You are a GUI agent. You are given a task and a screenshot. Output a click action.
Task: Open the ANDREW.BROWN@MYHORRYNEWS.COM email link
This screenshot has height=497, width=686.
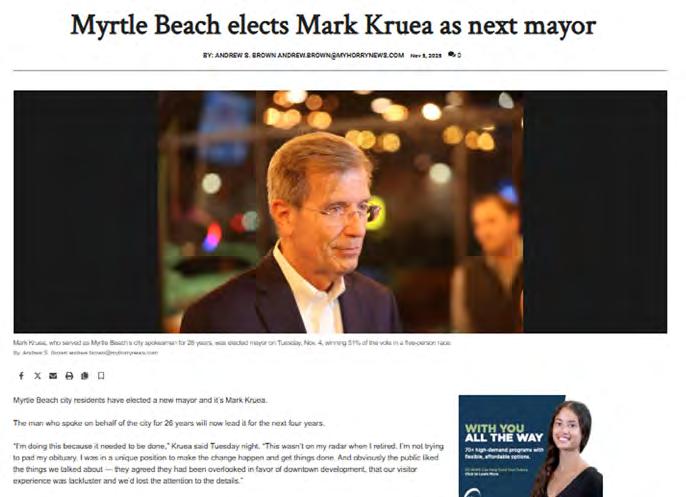pyautogui.click(x=341, y=55)
